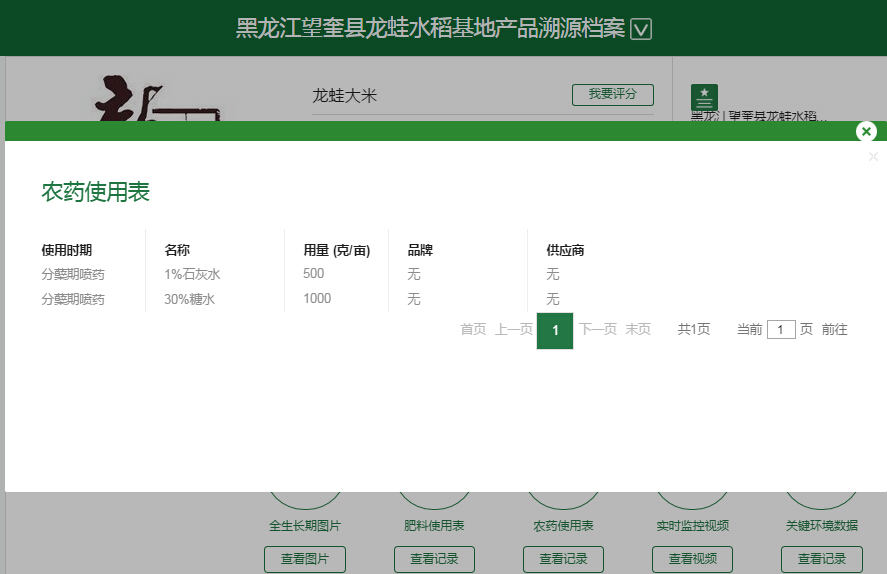
Task: Click 上一页 to go to previous page
Action: [x=513, y=330]
